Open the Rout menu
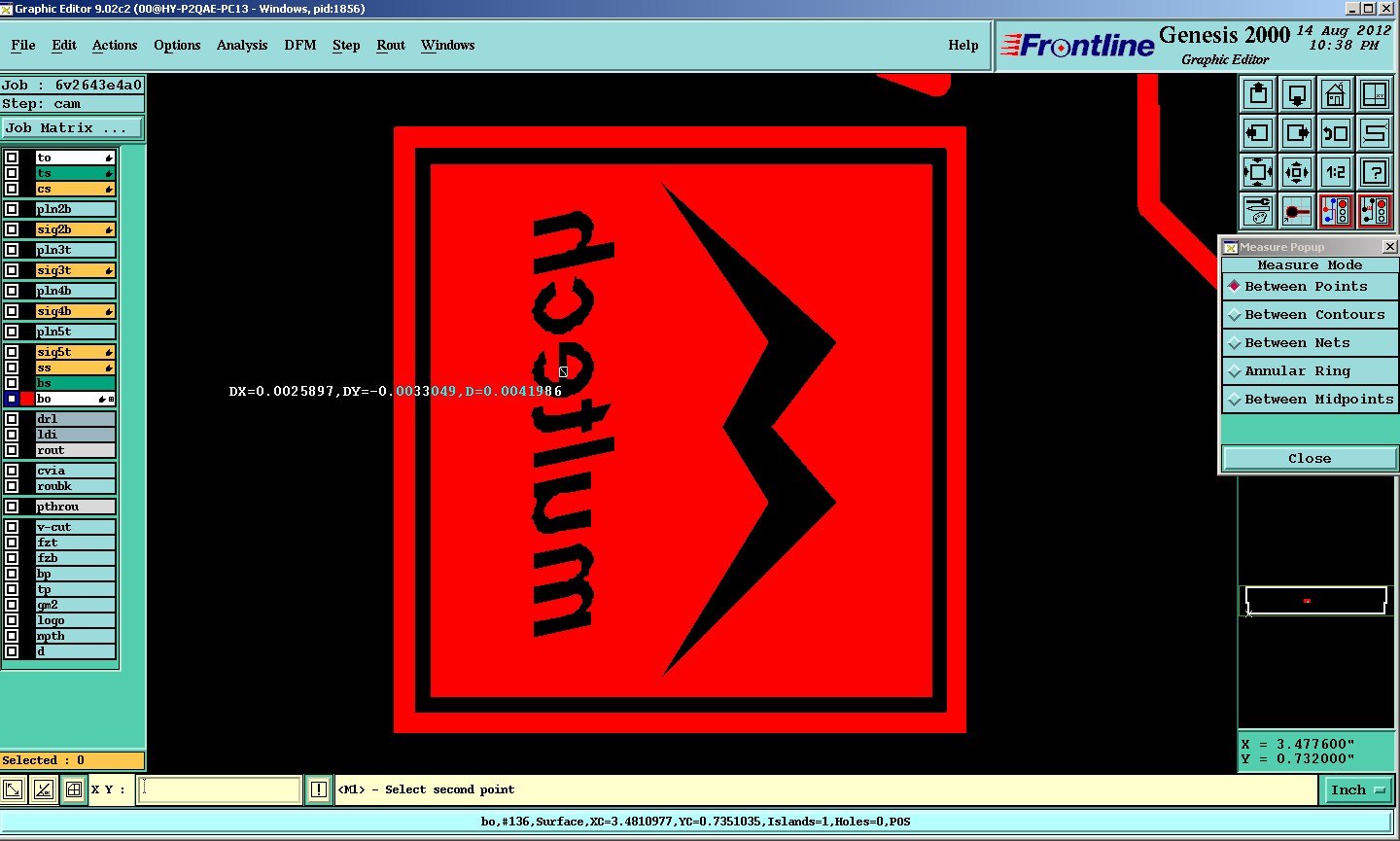Viewport: 1400px width, 841px height. coord(391,45)
